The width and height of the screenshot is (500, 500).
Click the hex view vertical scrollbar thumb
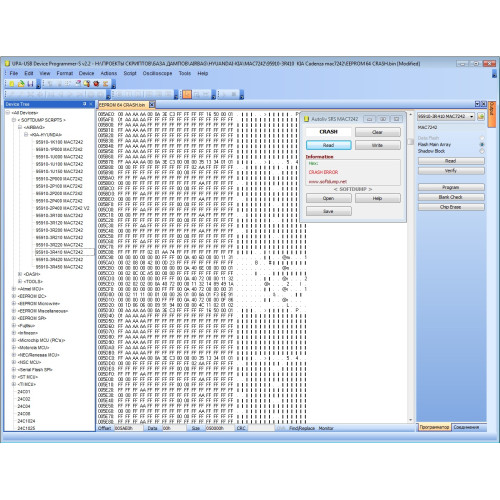pyautogui.click(x=411, y=142)
